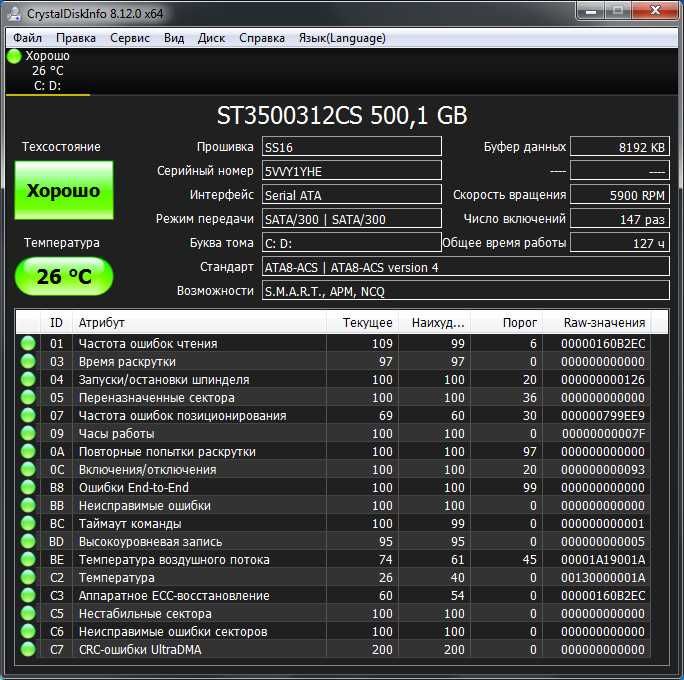
Task: Click status icon for Часы работы
Action: coord(28,433)
